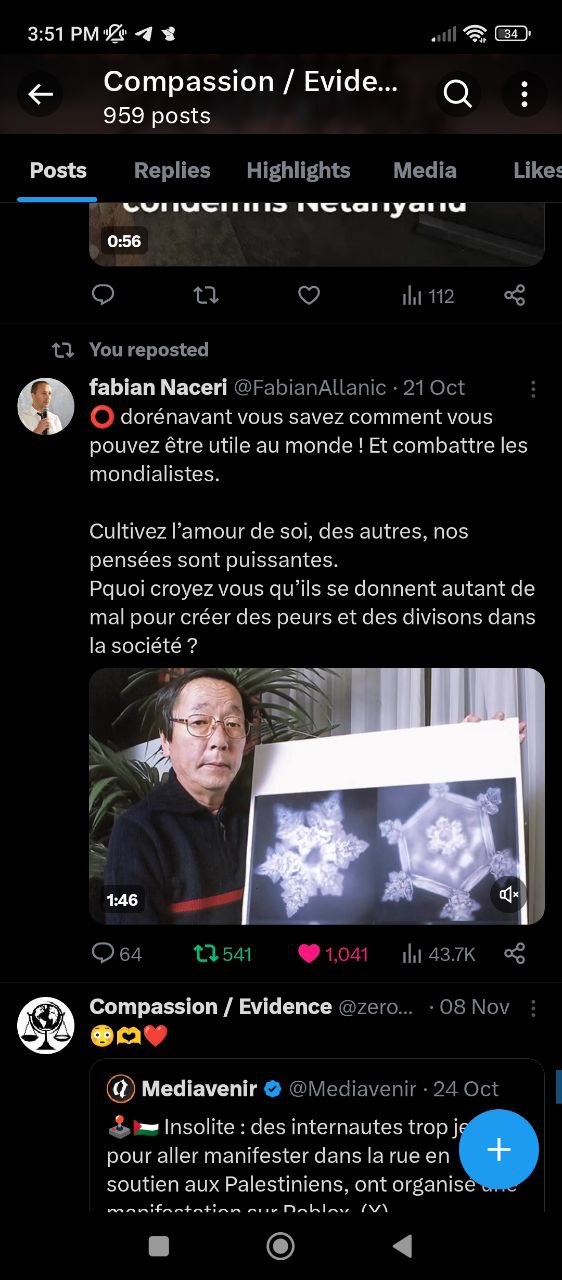The width and height of the screenshot is (562, 1280).
Task: Share the 112-views video post
Action: pyautogui.click(x=514, y=295)
